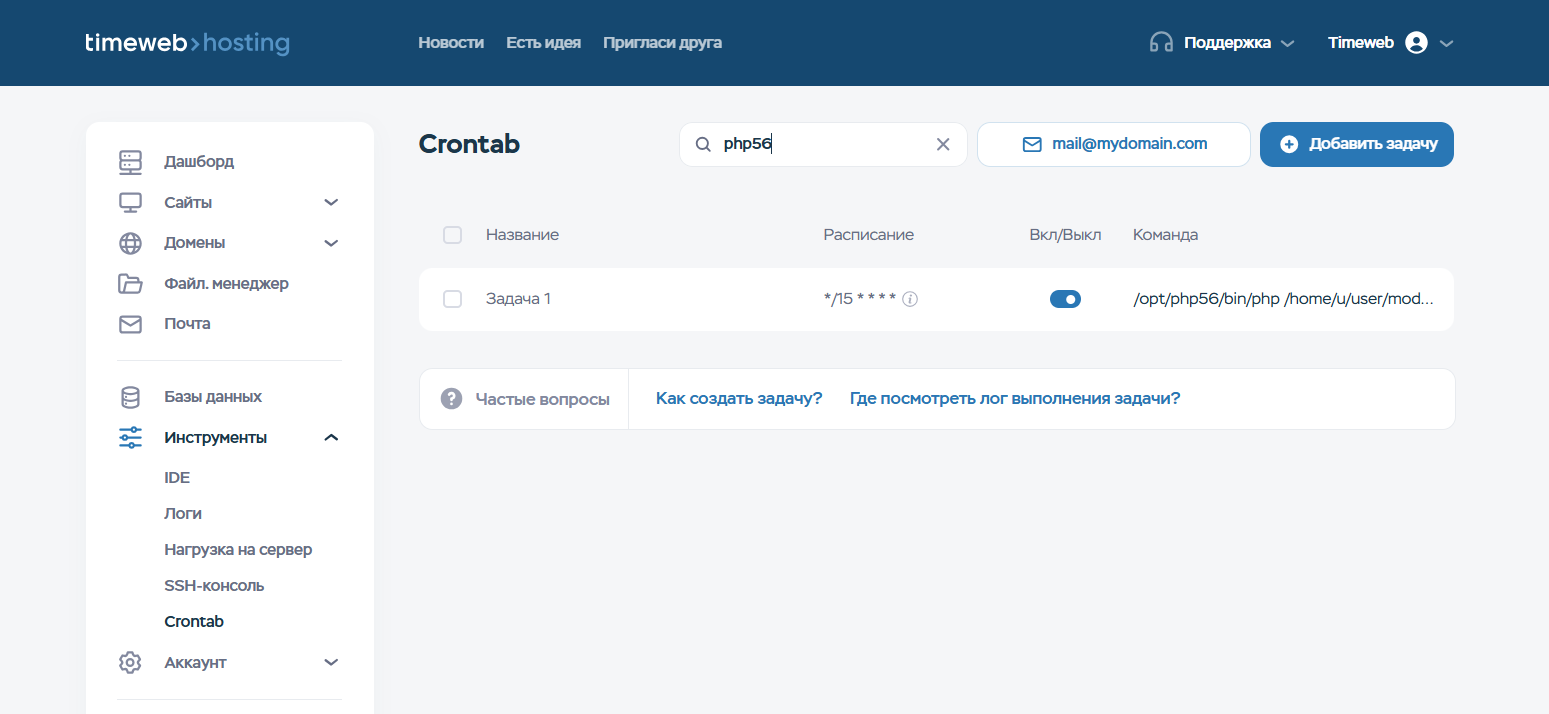Click the headphones support icon

point(1161,43)
